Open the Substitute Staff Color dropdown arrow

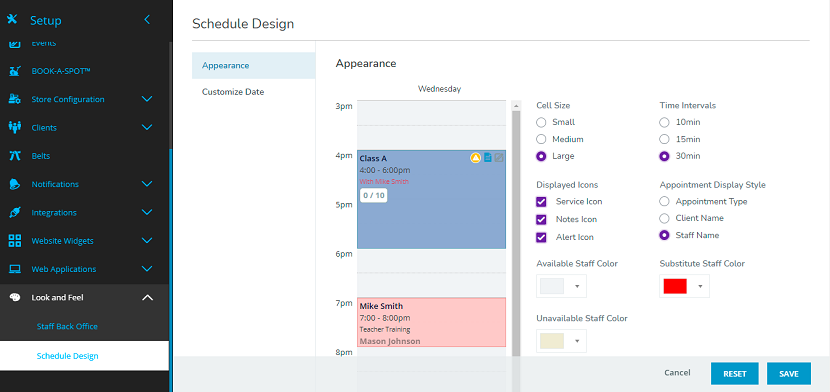click(700, 286)
